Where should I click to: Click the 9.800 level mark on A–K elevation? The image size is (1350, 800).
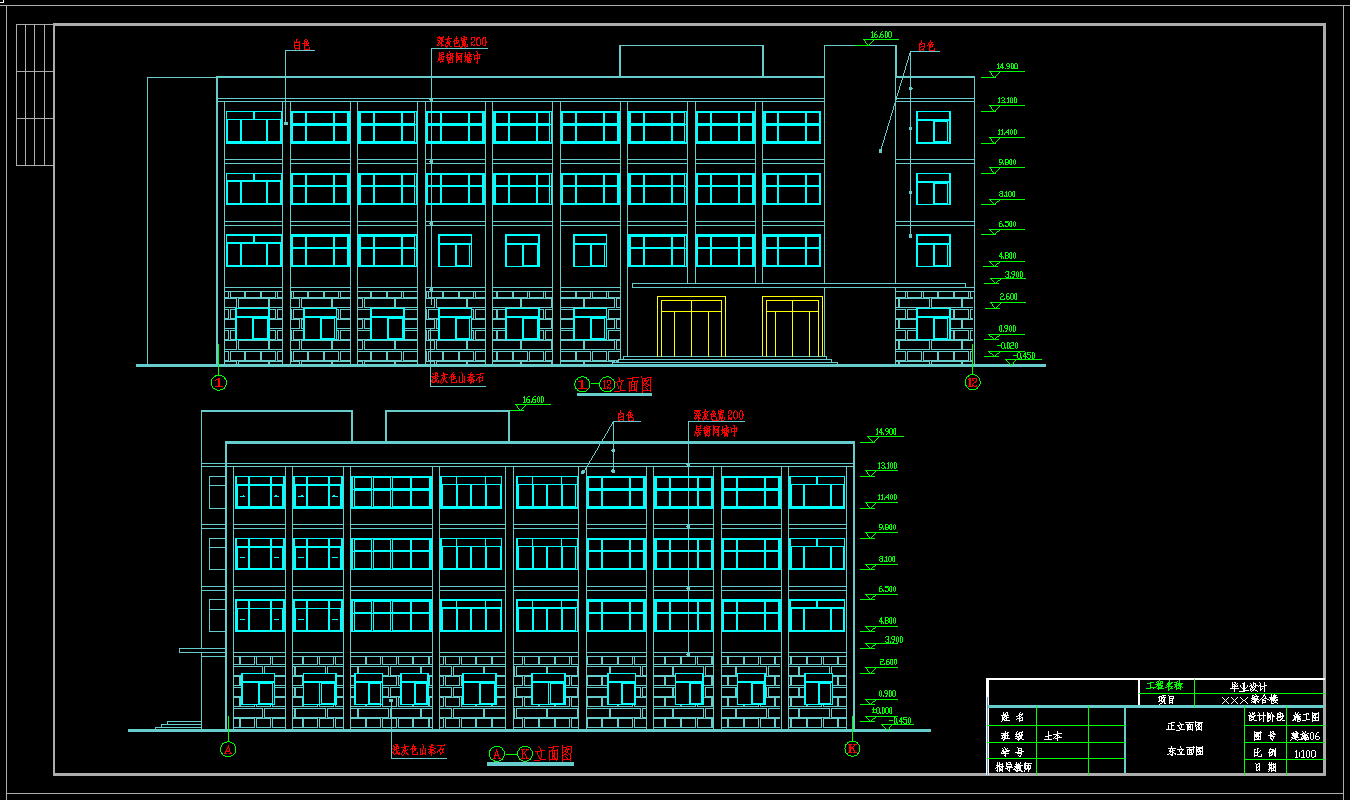click(887, 528)
